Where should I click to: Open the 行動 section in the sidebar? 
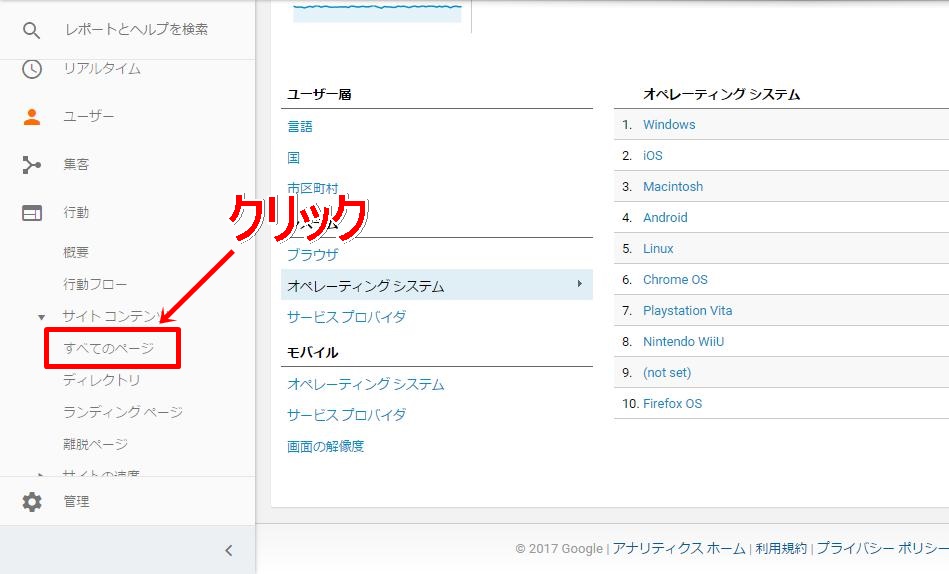click(76, 213)
